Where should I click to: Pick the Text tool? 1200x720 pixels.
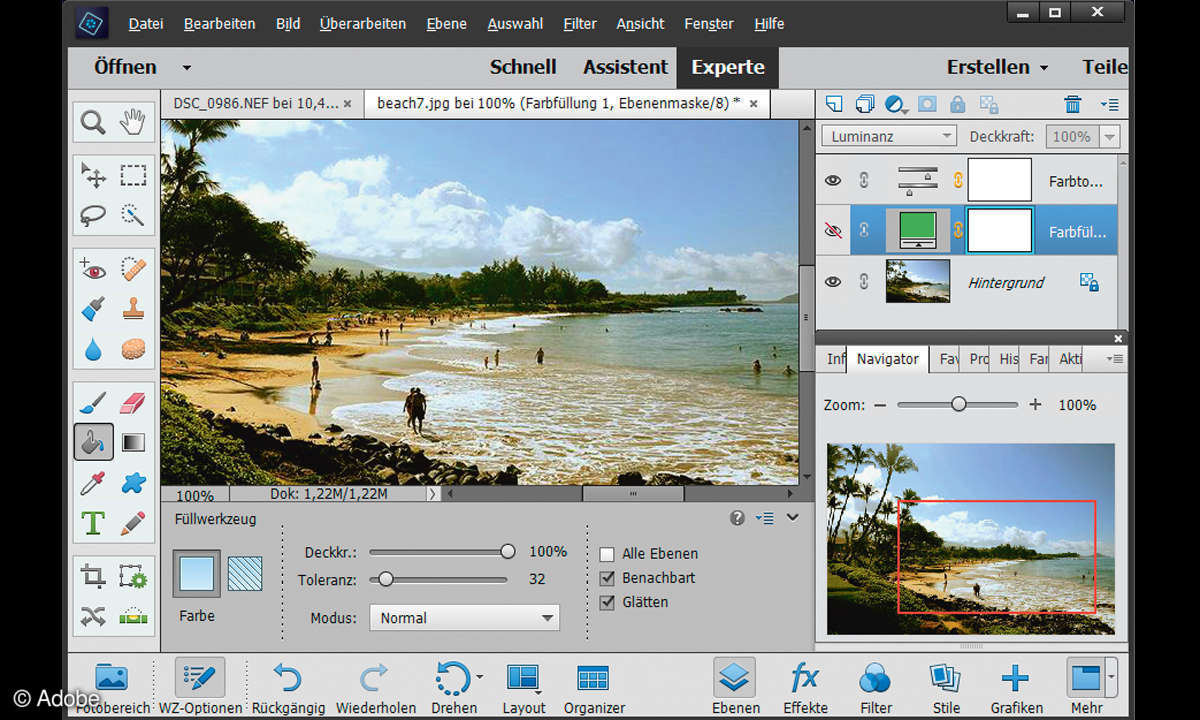pyautogui.click(x=93, y=522)
